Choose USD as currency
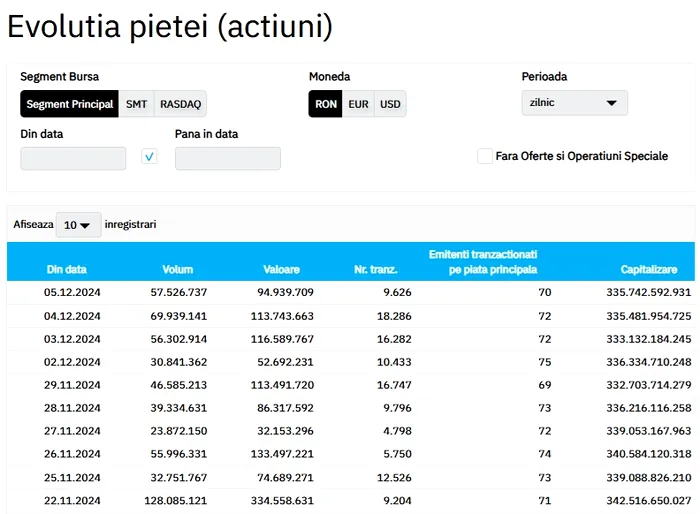 click(x=390, y=104)
